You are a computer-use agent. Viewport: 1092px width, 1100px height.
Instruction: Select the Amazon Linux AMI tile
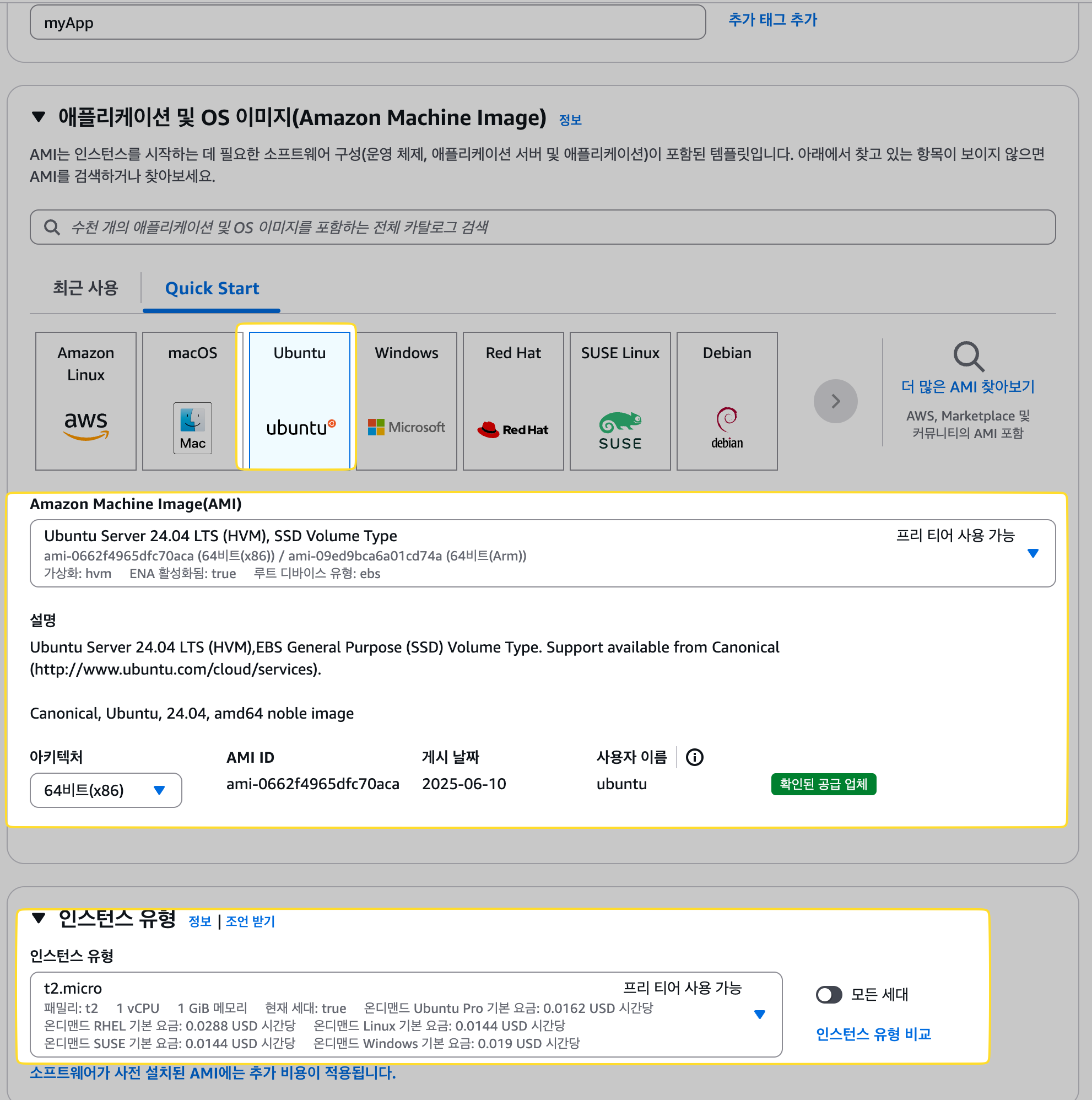(x=86, y=401)
